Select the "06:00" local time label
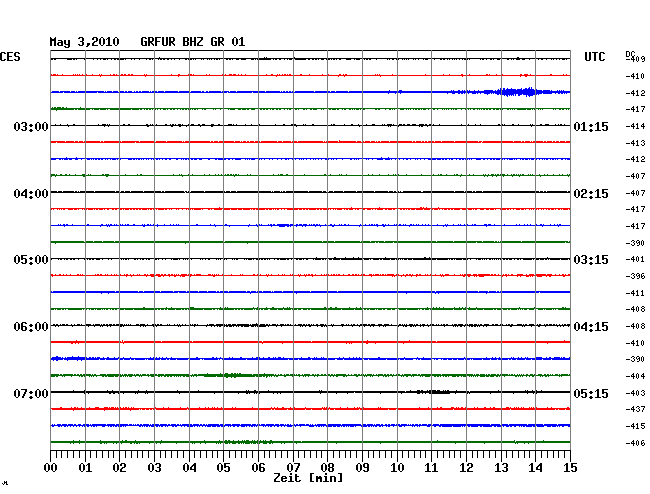 click(x=31, y=327)
